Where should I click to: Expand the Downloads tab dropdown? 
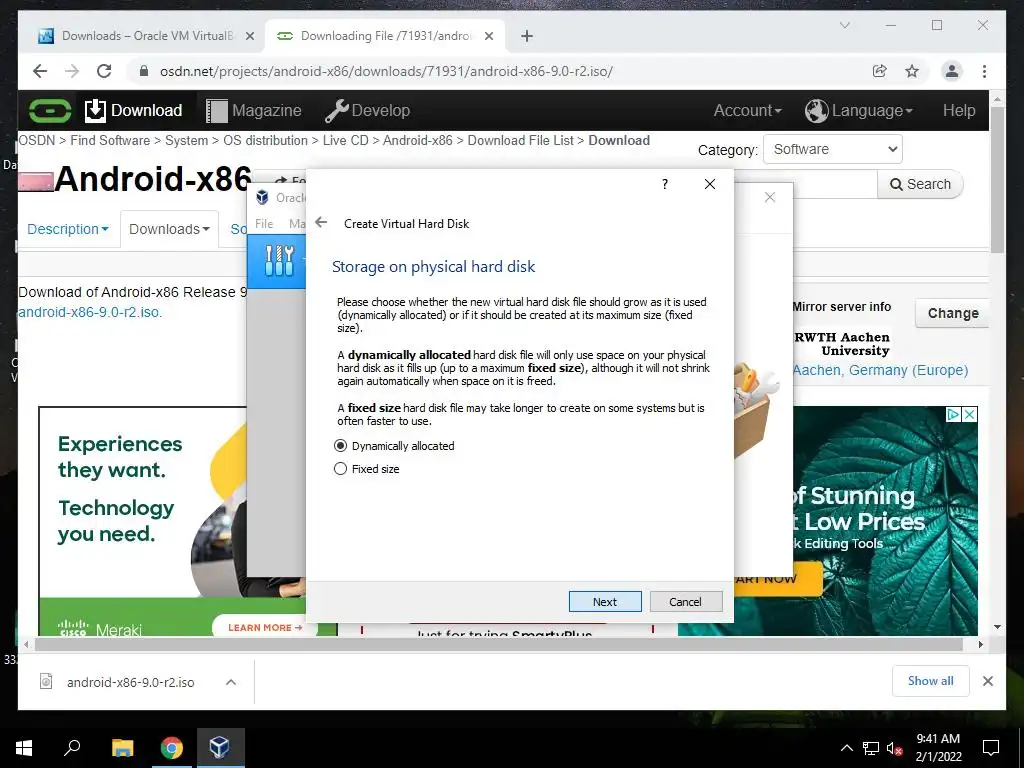pos(169,229)
